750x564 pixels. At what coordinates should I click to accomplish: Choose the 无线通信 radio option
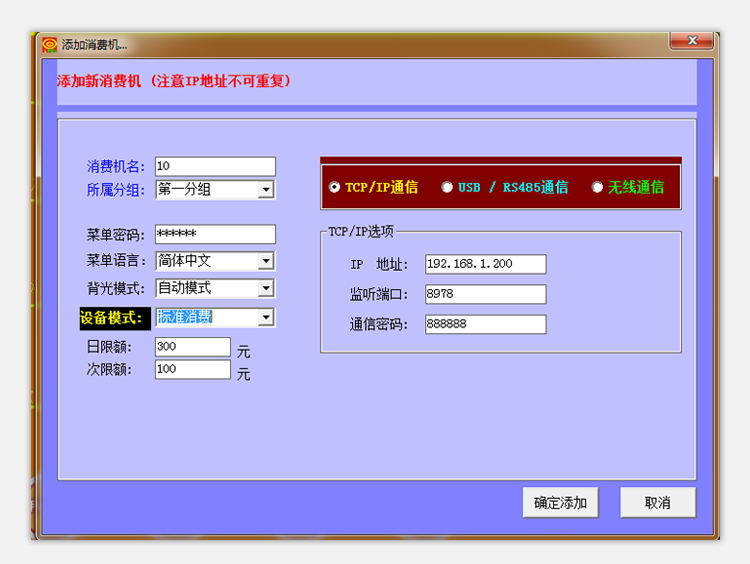click(597, 187)
